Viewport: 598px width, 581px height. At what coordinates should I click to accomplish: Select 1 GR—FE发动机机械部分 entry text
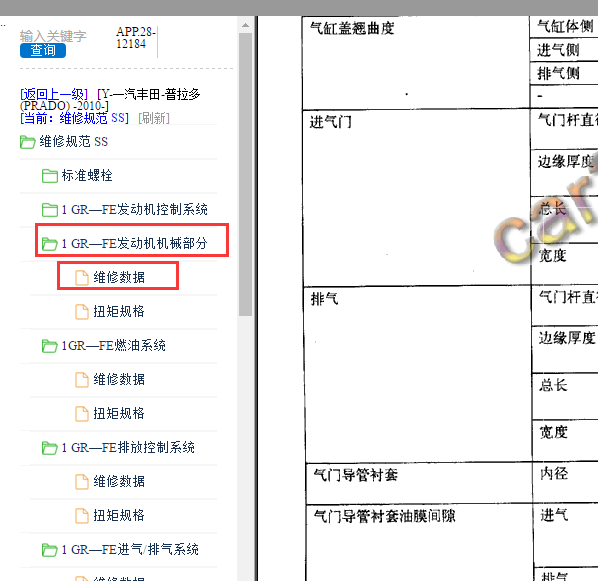(135, 243)
